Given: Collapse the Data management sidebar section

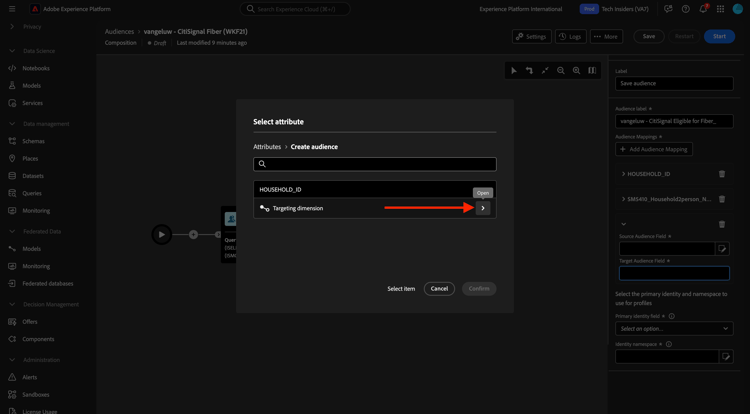Looking at the screenshot, I should pos(12,124).
